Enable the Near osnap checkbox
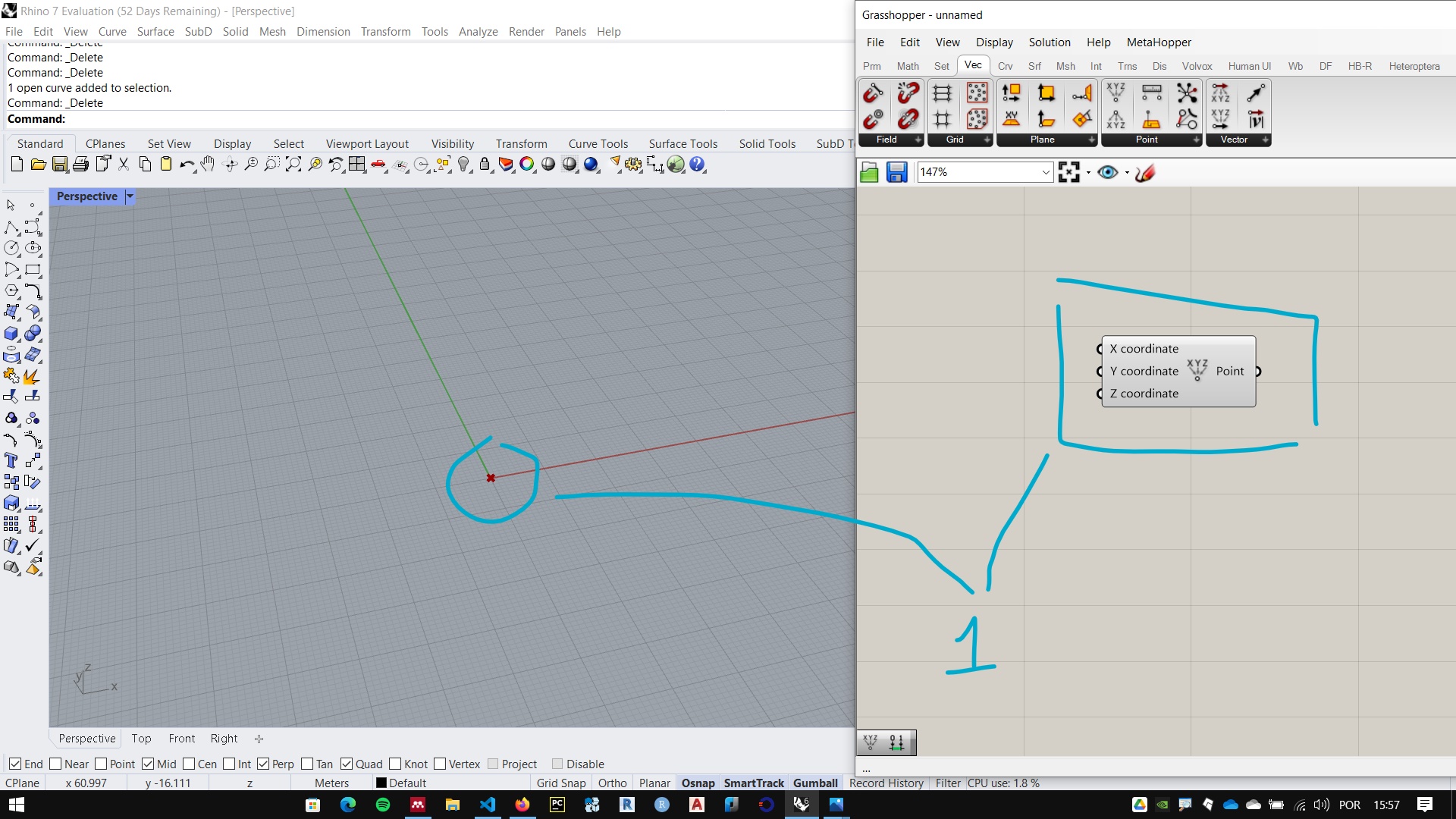Screen dimensions: 1456x819 [55, 764]
